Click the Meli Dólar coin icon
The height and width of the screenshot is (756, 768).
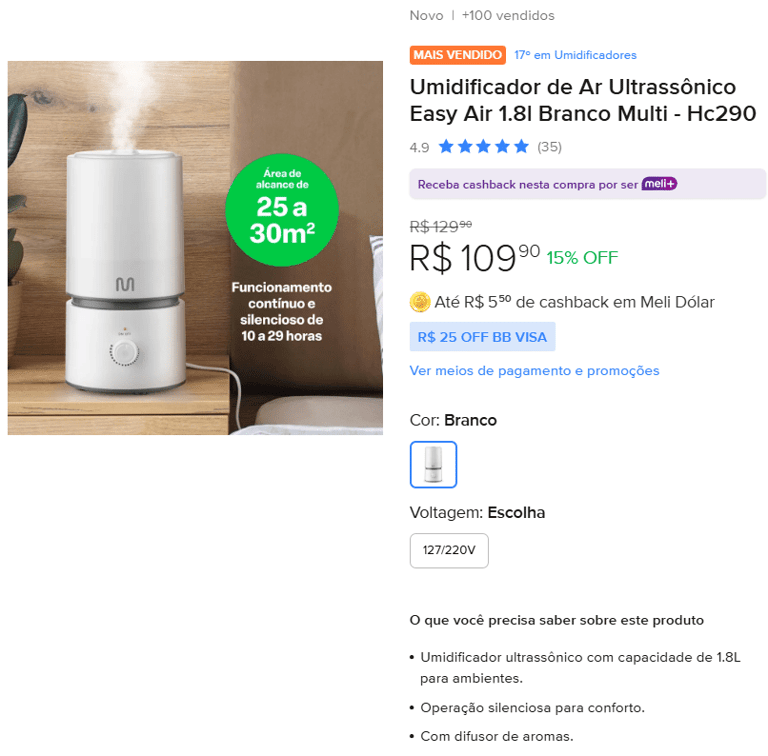tap(420, 302)
